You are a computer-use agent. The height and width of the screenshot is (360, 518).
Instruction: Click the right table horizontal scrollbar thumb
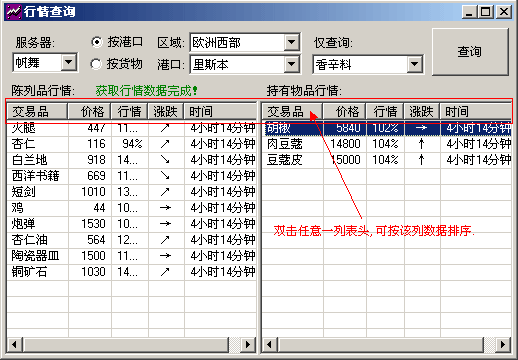[381, 345]
